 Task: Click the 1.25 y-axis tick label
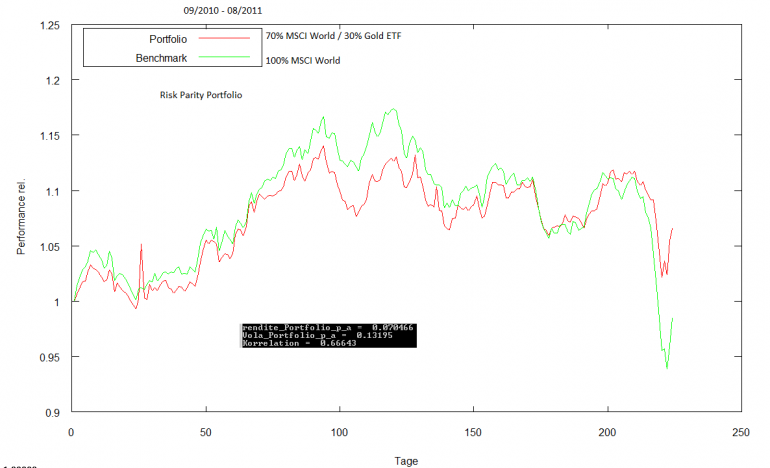click(x=50, y=26)
